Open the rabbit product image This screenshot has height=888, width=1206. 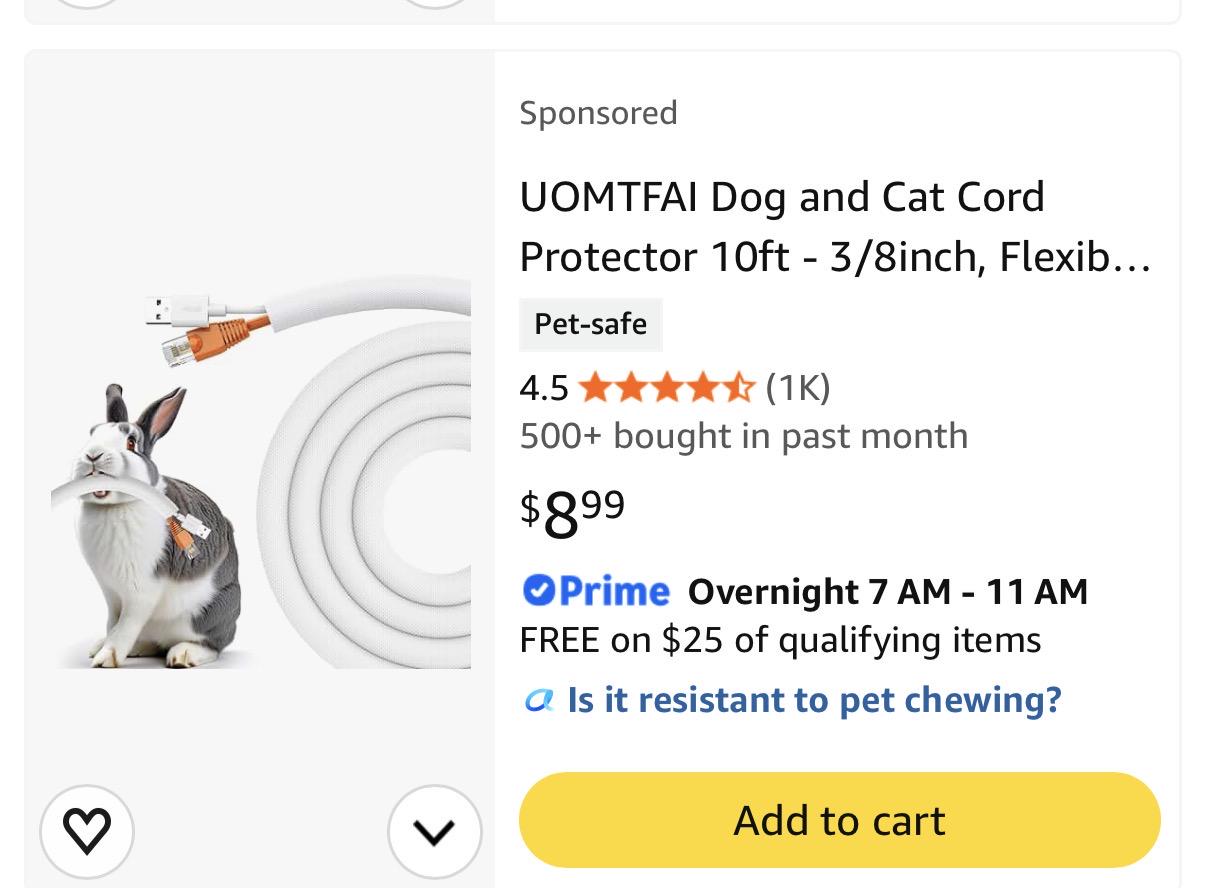[261, 472]
